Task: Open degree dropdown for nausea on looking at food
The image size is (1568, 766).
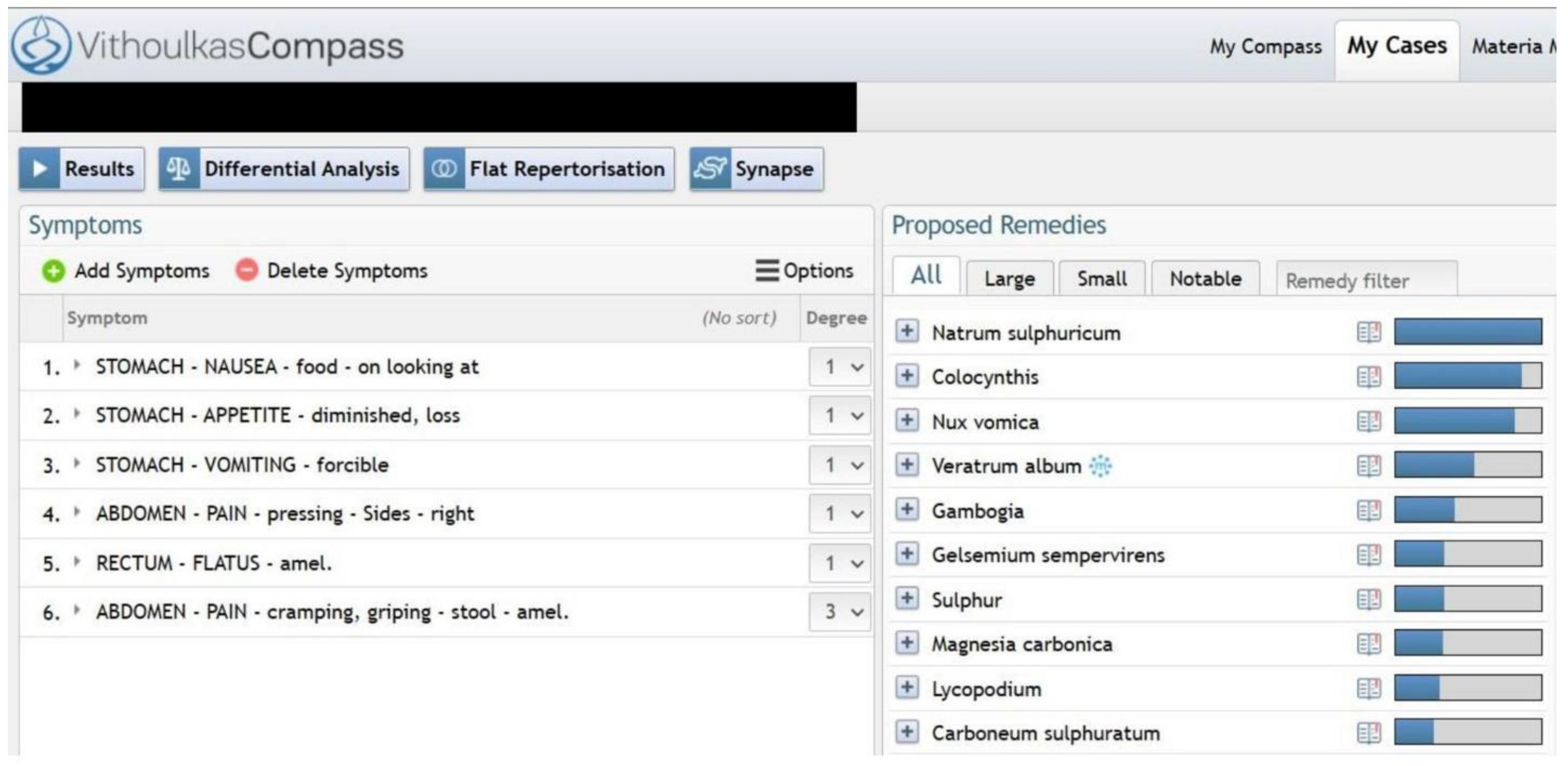Action: pos(840,367)
